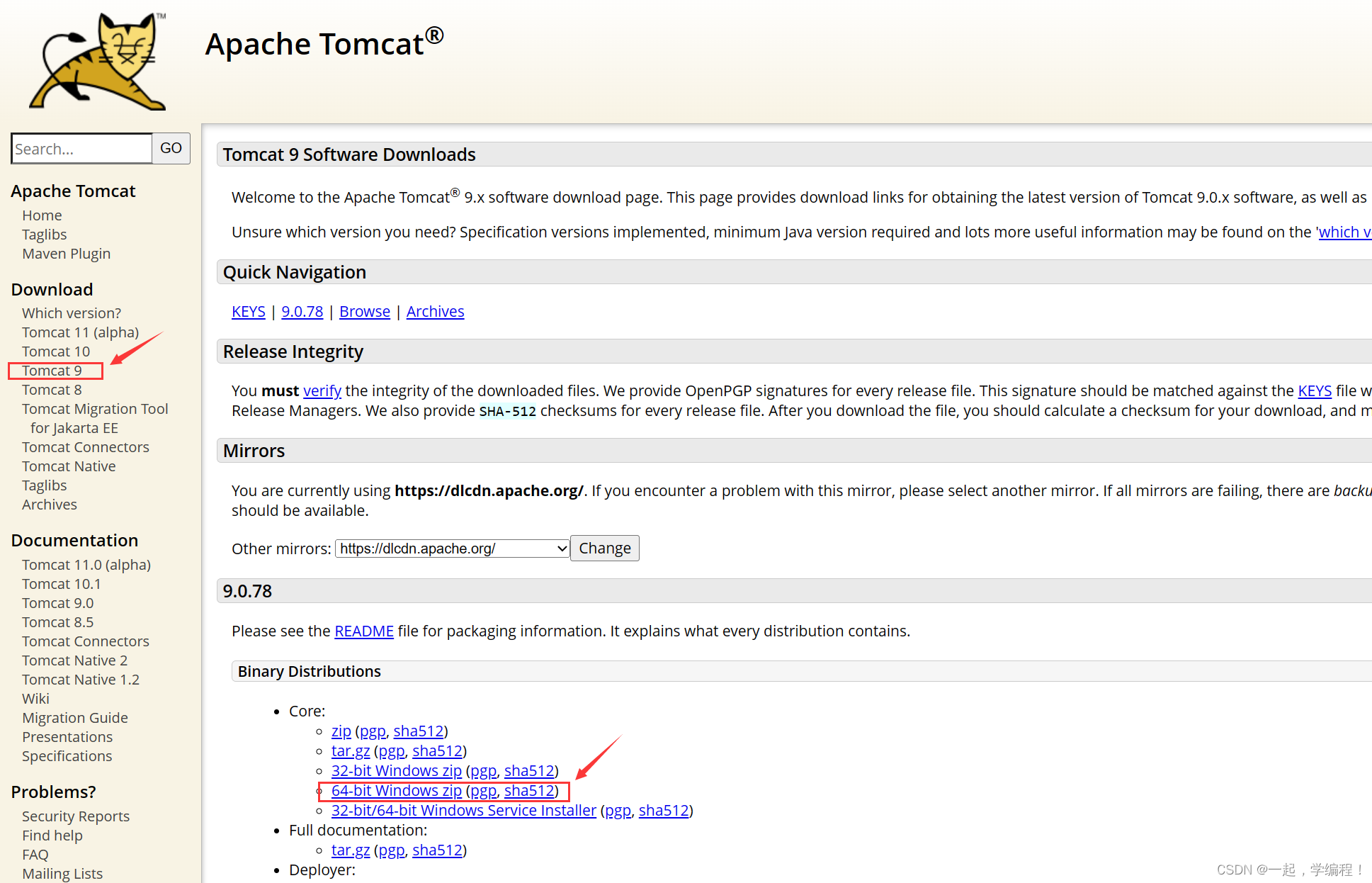
Task: Open Tomcat 10.1 documentation
Action: coord(62,583)
